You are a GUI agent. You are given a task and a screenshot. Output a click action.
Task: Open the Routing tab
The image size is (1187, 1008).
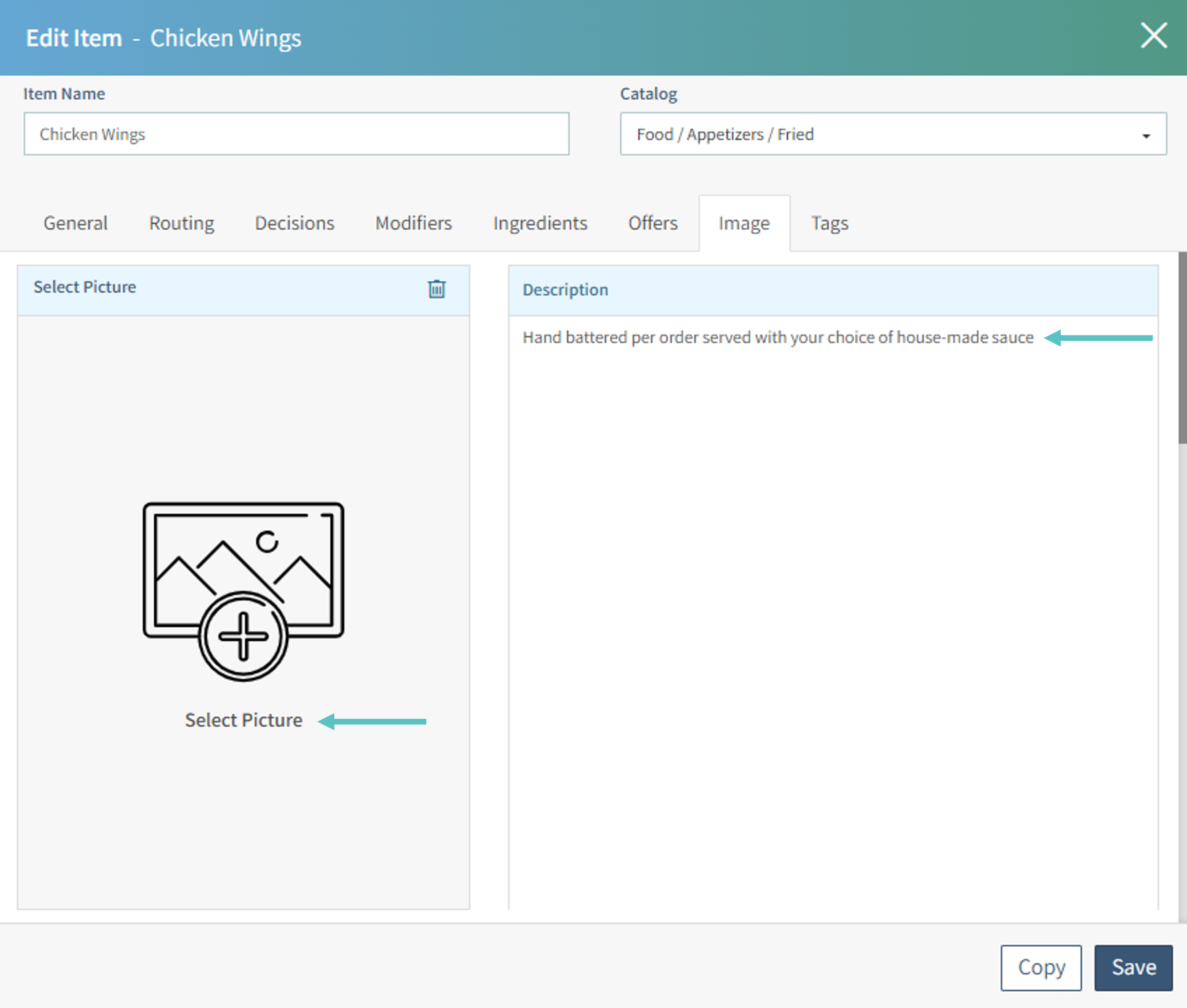click(182, 223)
